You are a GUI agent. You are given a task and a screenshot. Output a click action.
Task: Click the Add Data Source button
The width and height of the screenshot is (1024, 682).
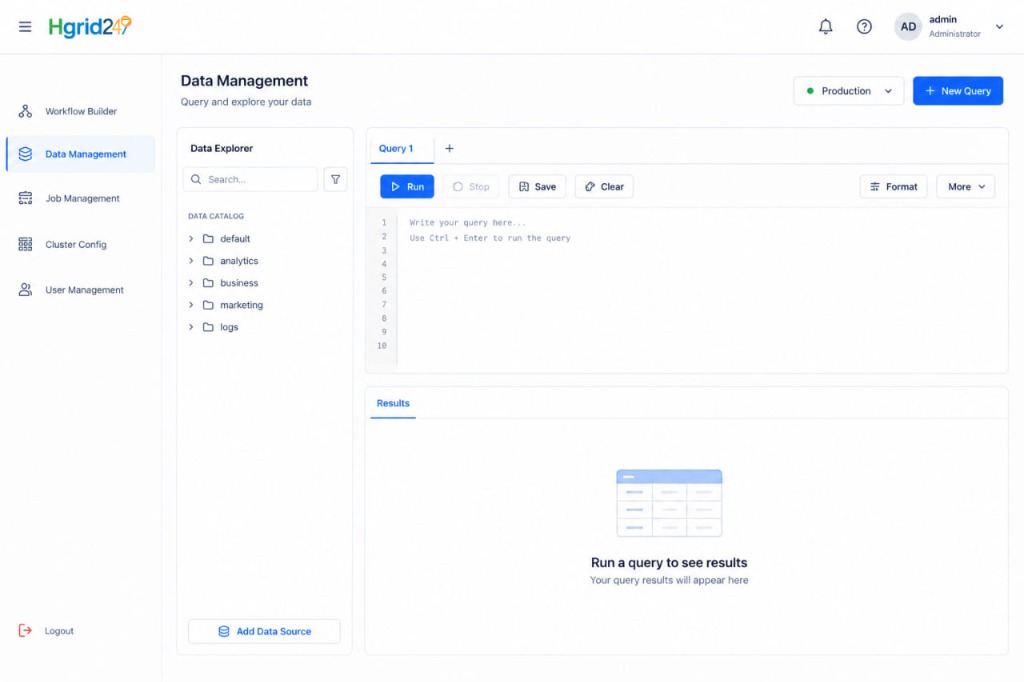[264, 631]
